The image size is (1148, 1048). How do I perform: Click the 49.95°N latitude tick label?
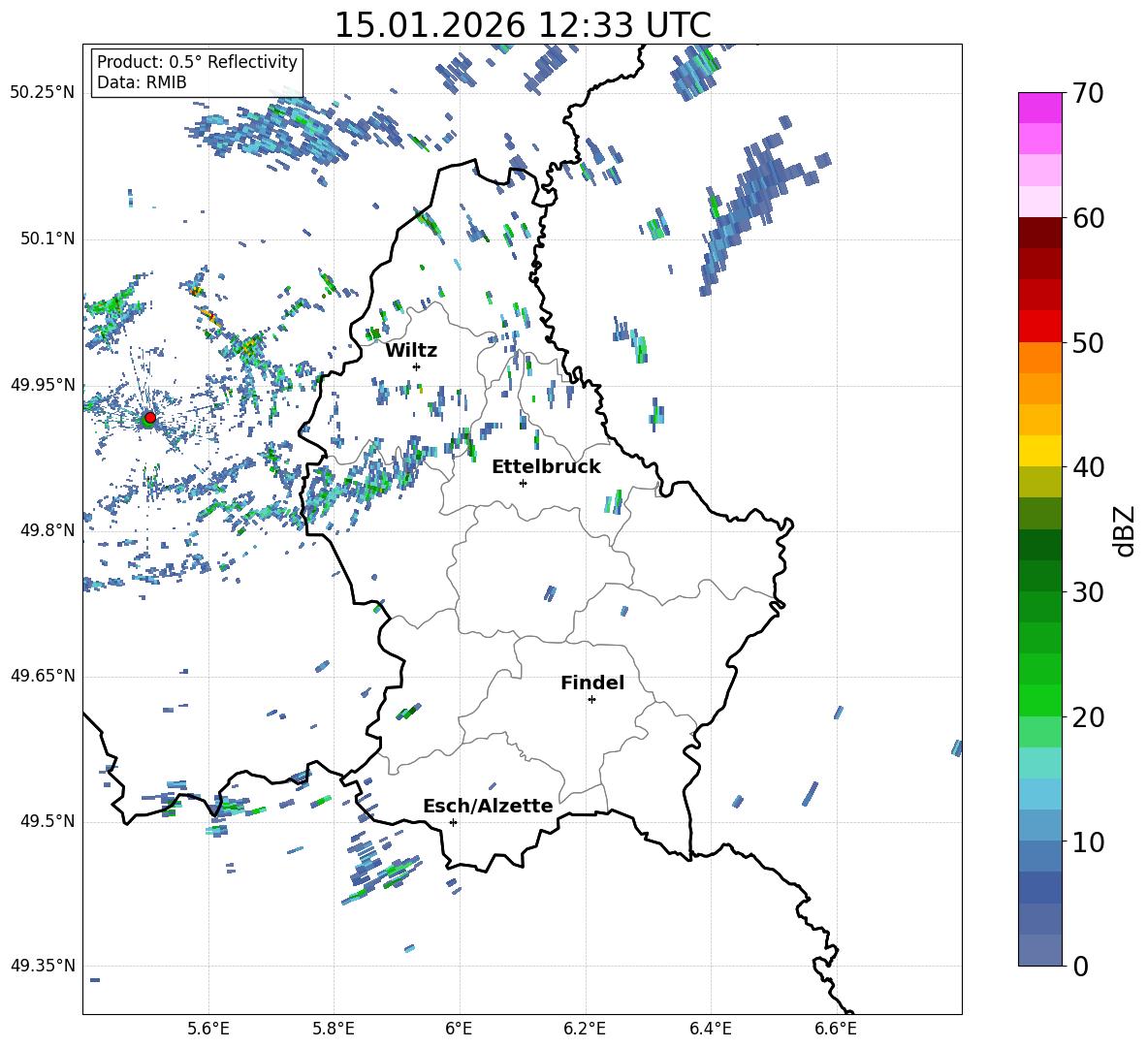[x=43, y=385]
